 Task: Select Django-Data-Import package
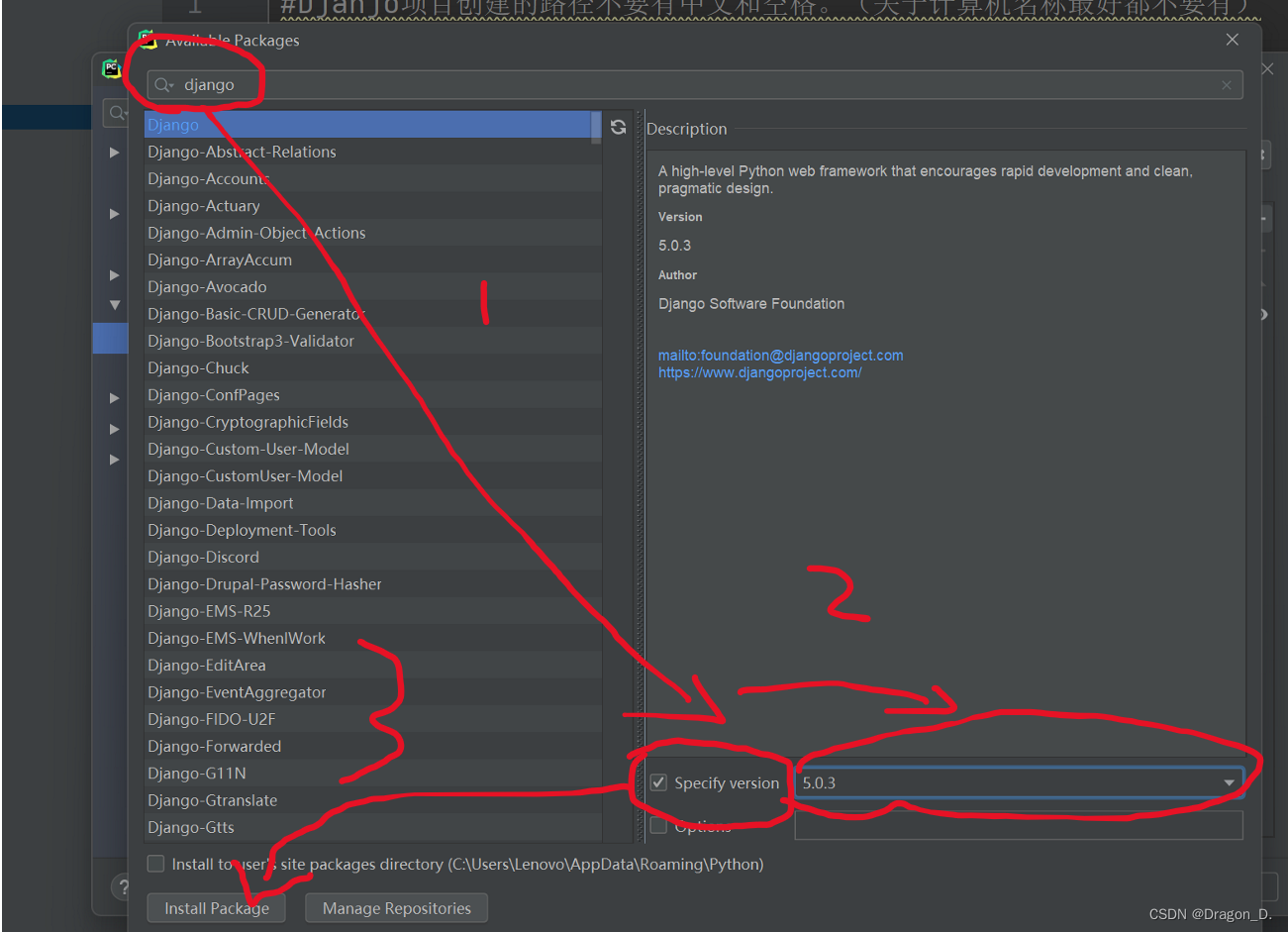[373, 503]
